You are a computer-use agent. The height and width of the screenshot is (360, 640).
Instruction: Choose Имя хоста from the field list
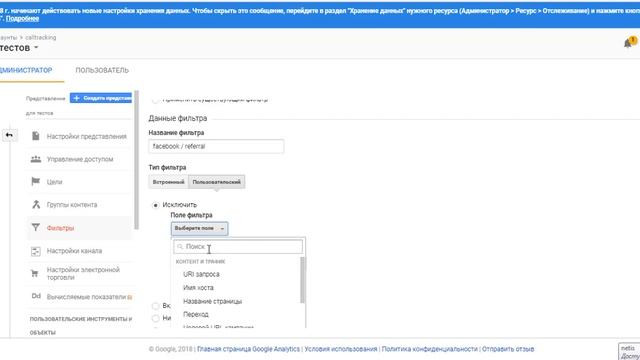[198, 288]
